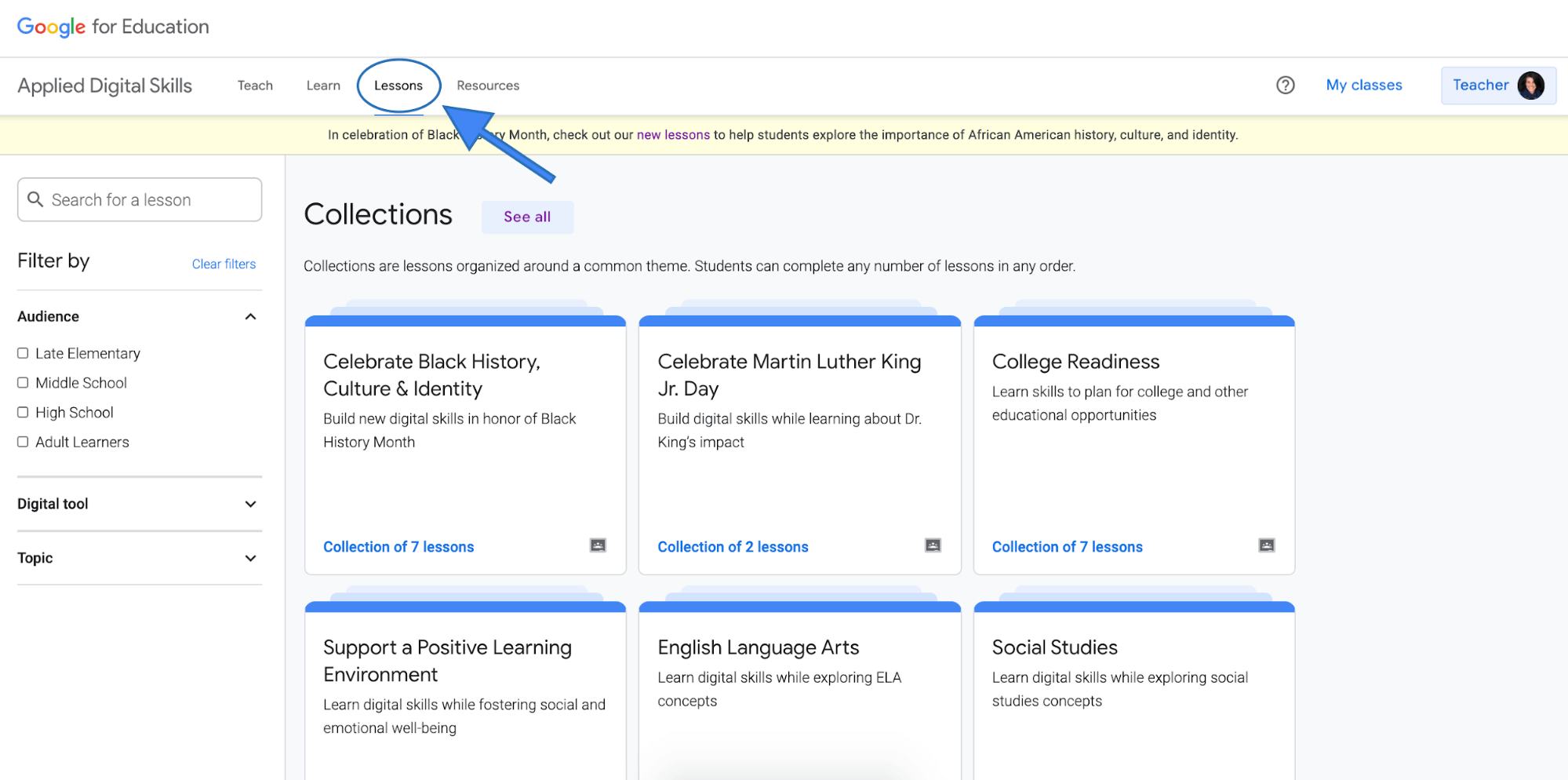Viewport: 1568px width, 780px height.
Task: Click the classroom icon on College Readiness card
Action: point(1267,545)
